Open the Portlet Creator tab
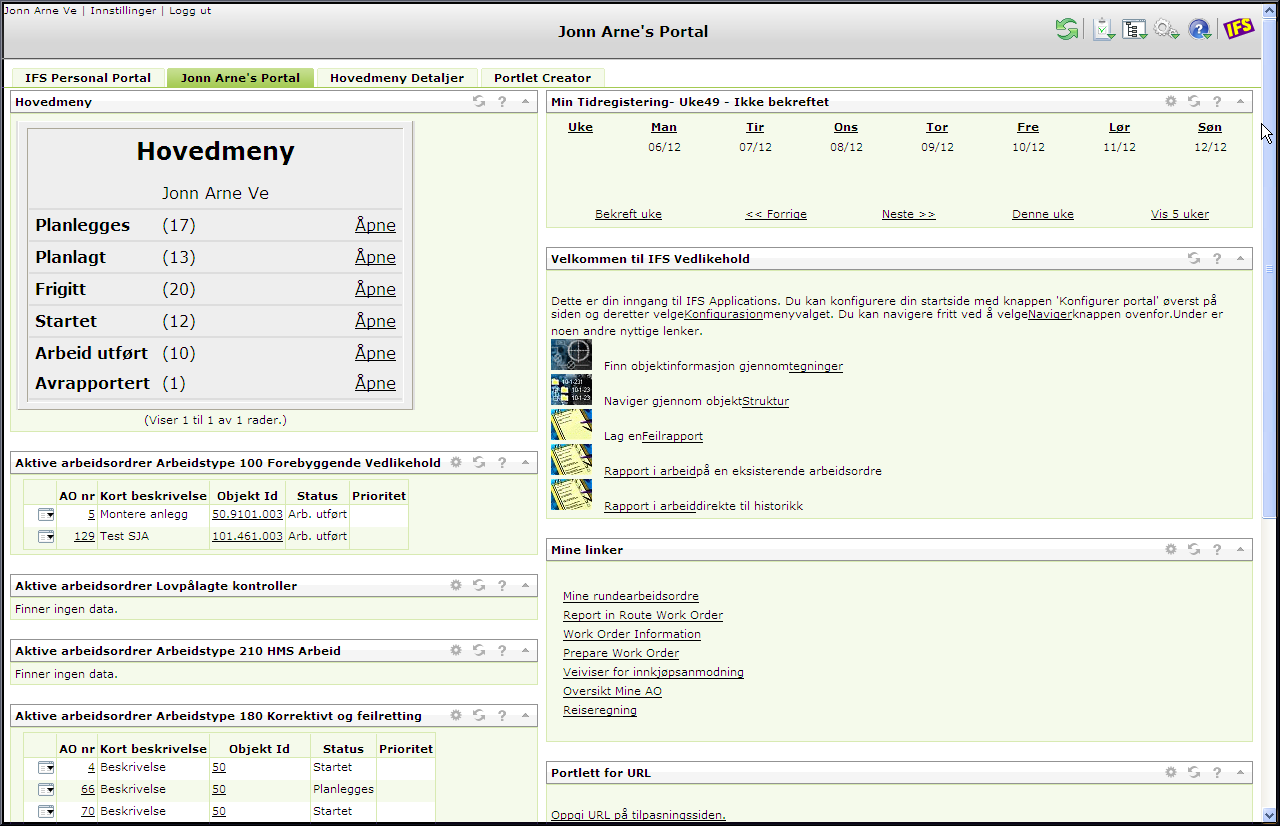 [x=542, y=77]
